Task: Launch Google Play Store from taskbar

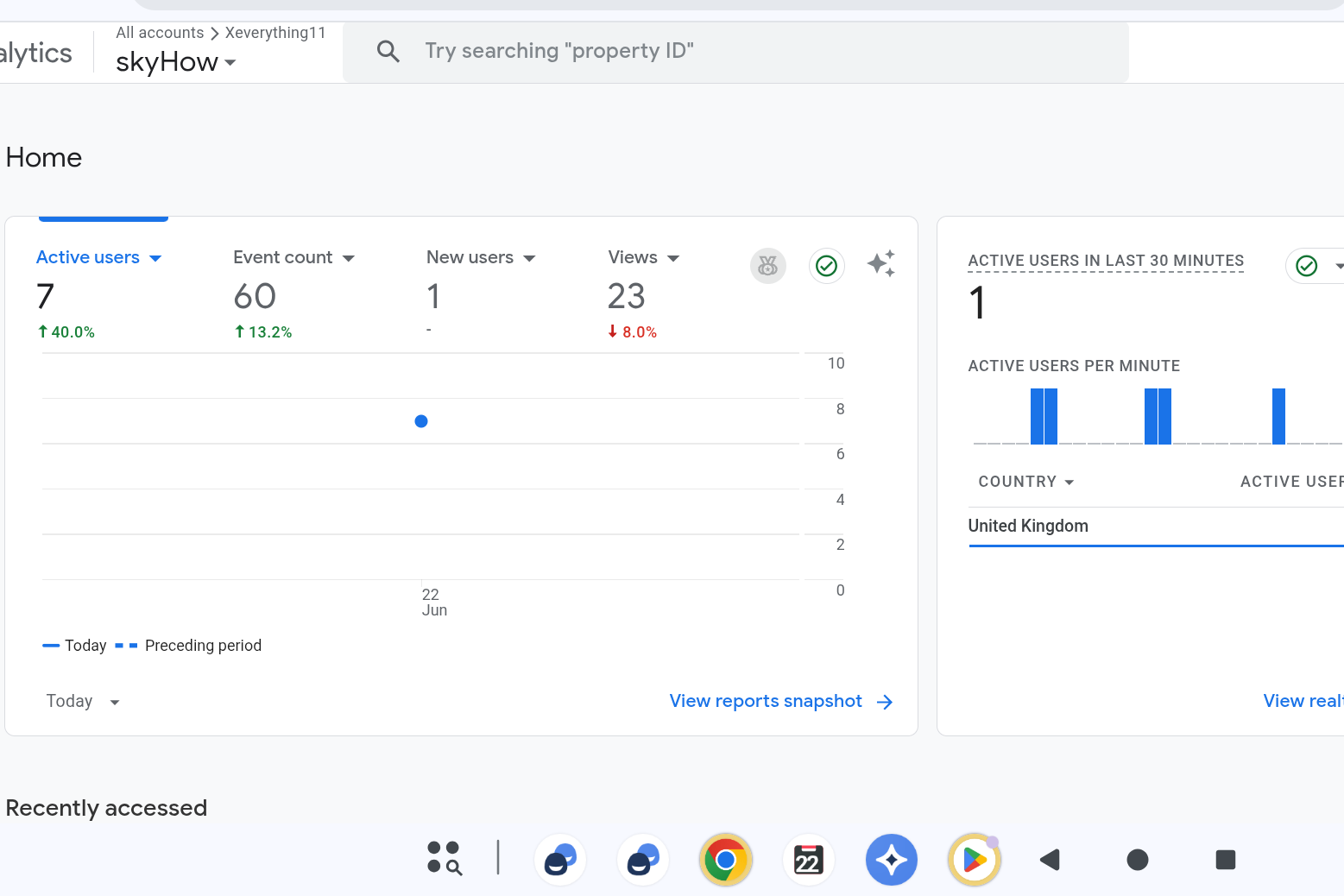Action: pyautogui.click(x=974, y=860)
